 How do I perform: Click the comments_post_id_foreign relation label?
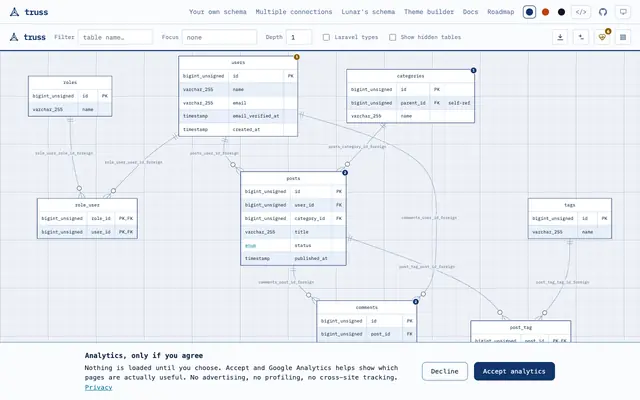tap(286, 282)
